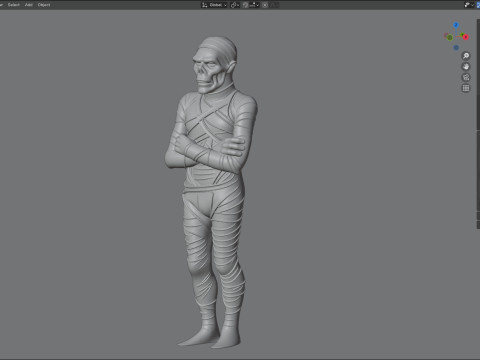
Task: Click the red X axis on navigation gizmo
Action: click(466, 37)
